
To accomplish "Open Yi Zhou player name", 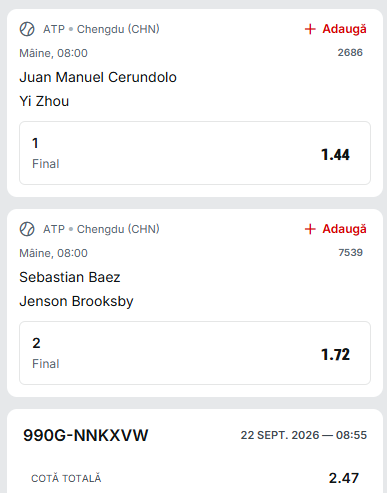I will click(44, 101).
